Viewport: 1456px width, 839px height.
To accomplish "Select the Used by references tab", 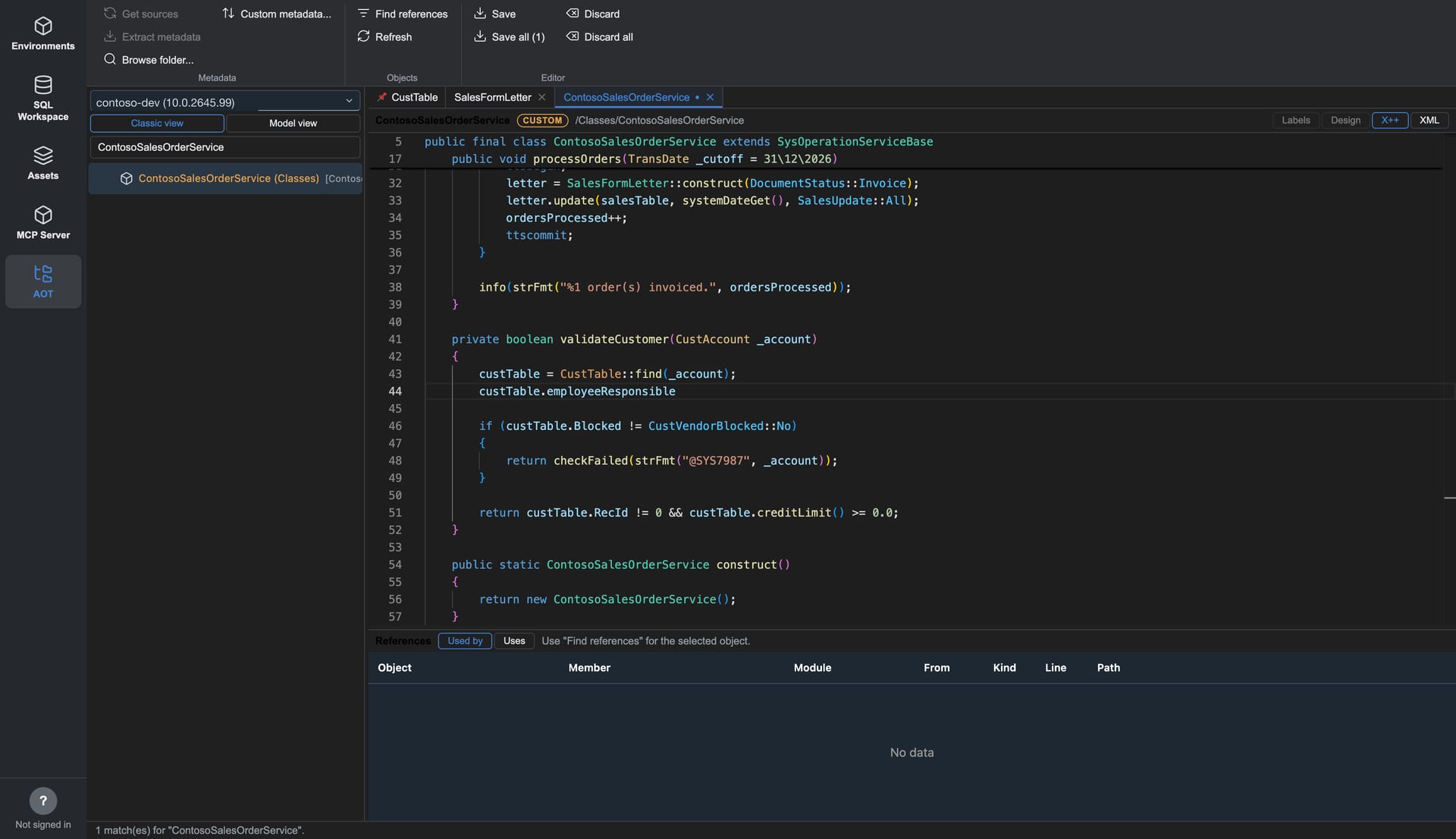I will [x=465, y=641].
